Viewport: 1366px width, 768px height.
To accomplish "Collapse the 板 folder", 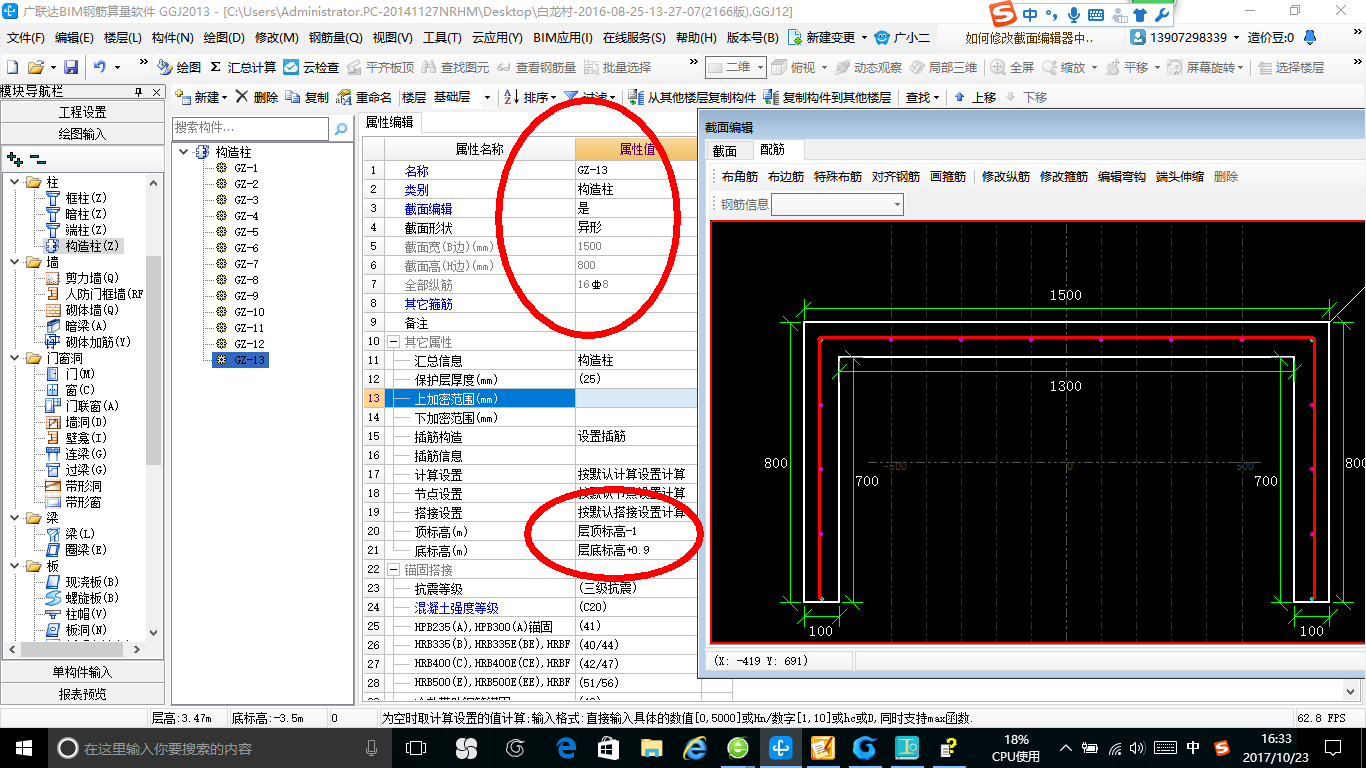I will (15, 566).
